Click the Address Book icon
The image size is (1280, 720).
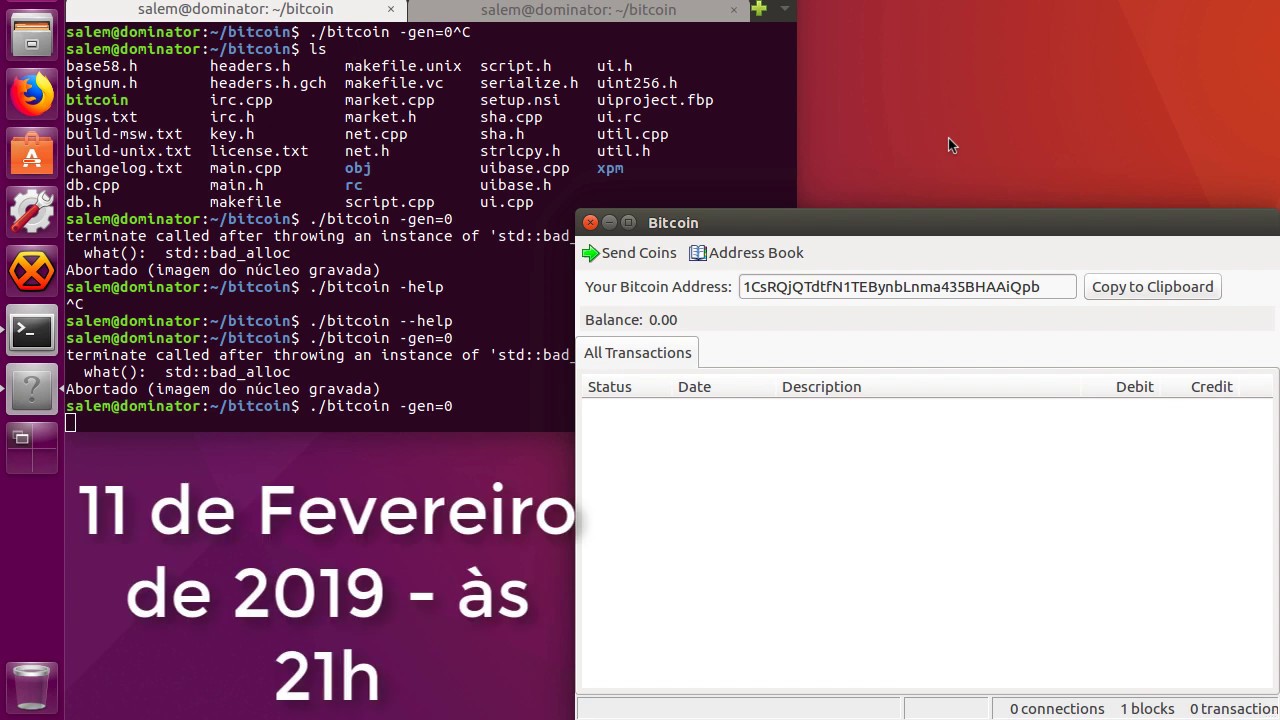pos(697,253)
